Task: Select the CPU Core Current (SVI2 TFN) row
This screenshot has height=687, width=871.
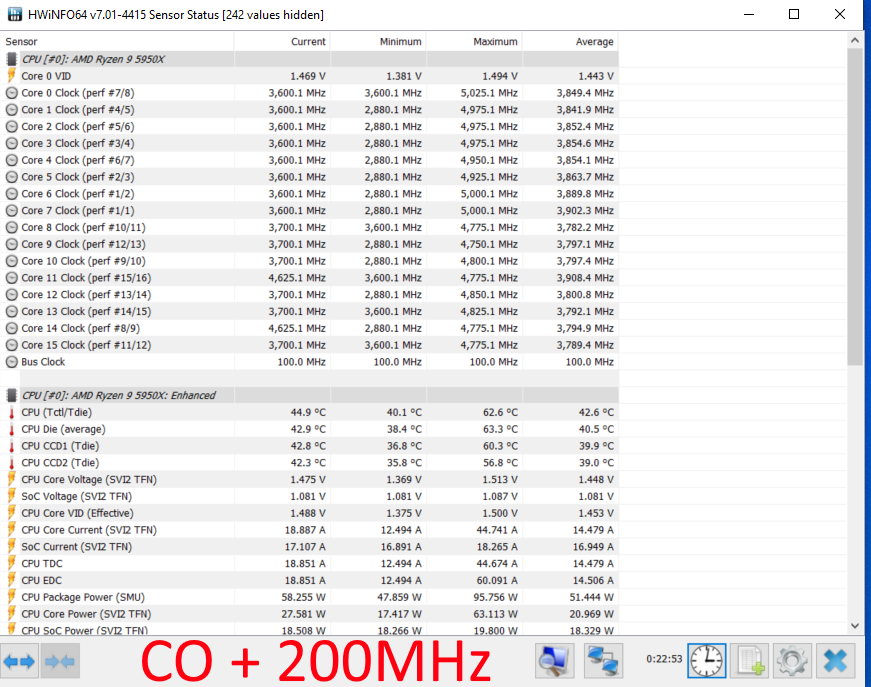Action: (x=309, y=530)
